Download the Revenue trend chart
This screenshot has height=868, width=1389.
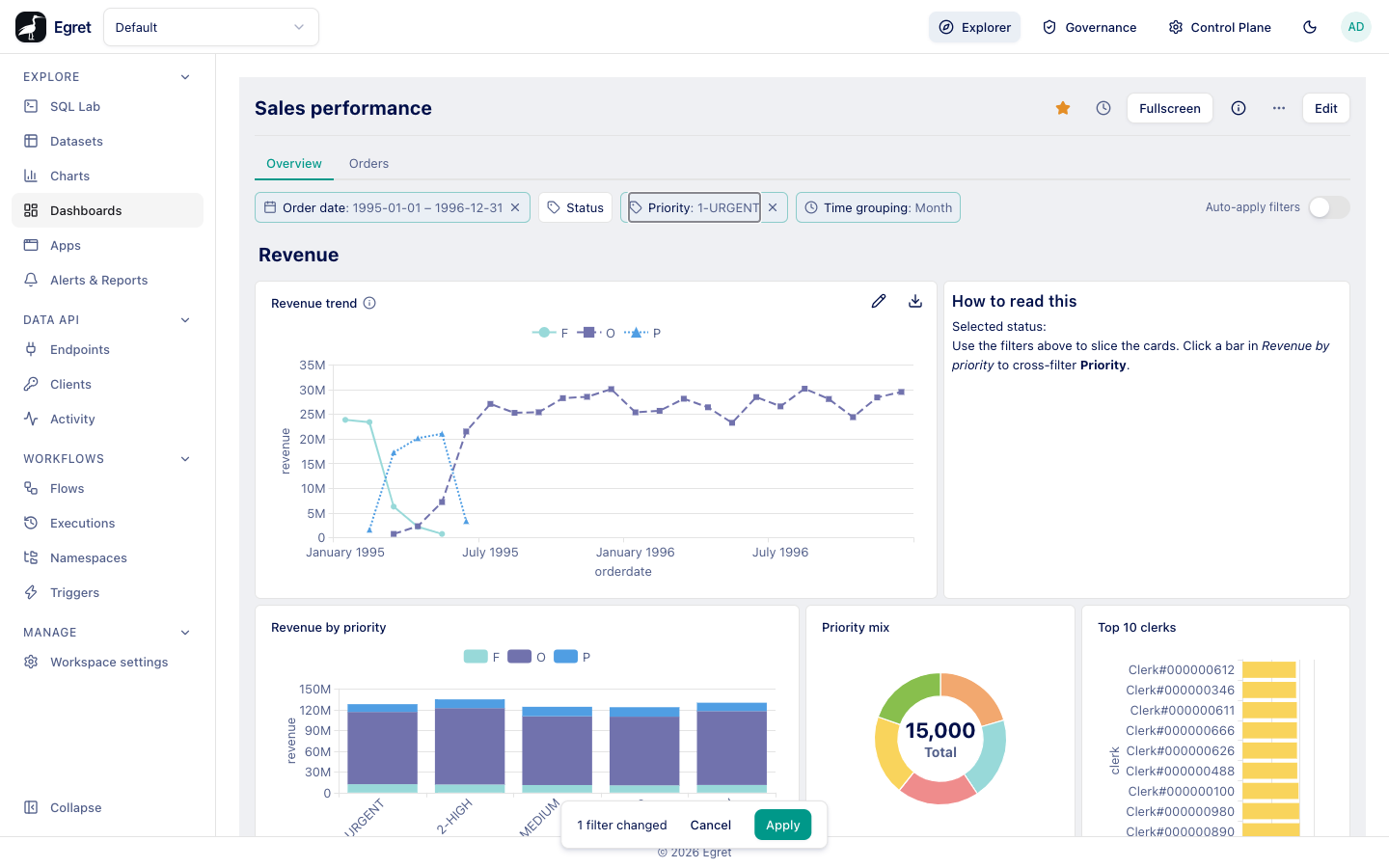click(x=915, y=301)
